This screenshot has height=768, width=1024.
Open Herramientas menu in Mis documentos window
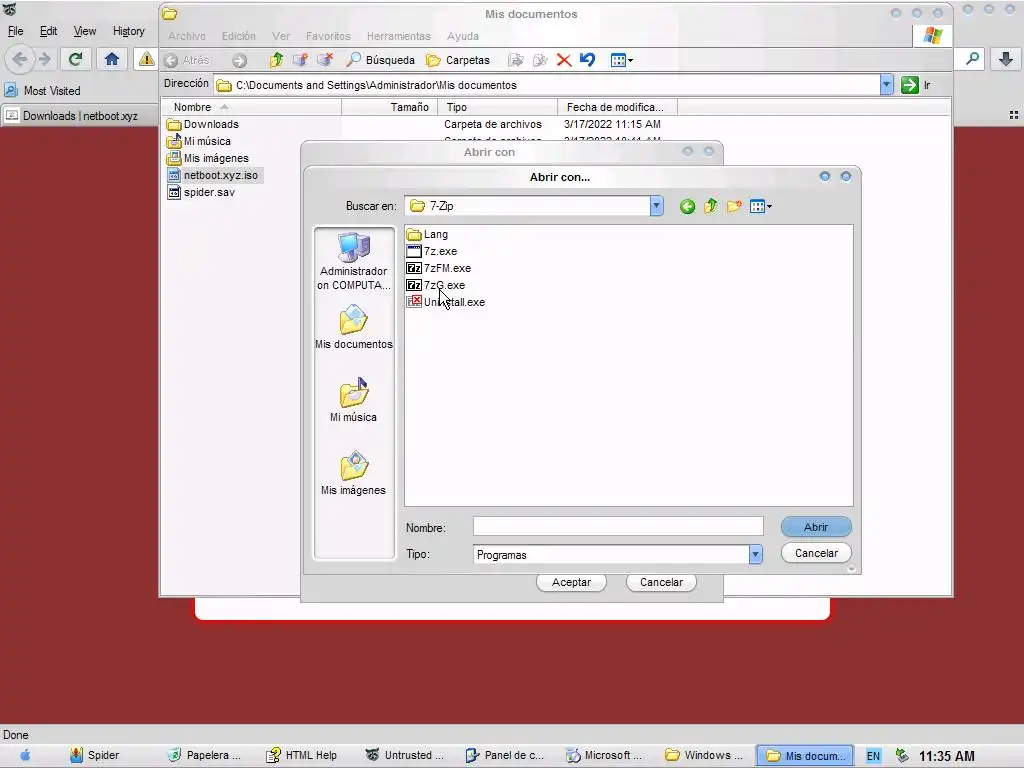click(x=398, y=36)
